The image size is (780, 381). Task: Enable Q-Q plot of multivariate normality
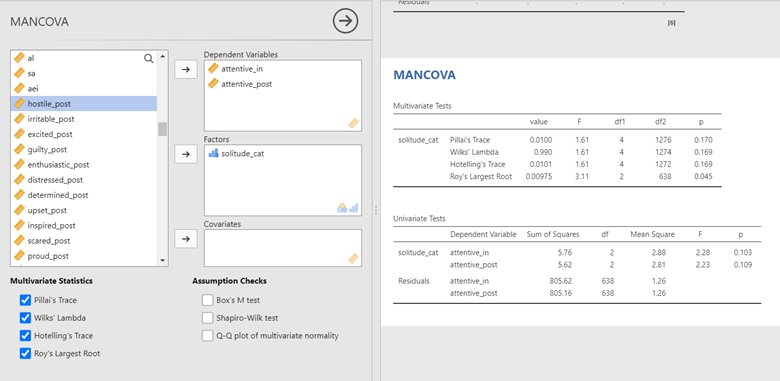click(207, 336)
